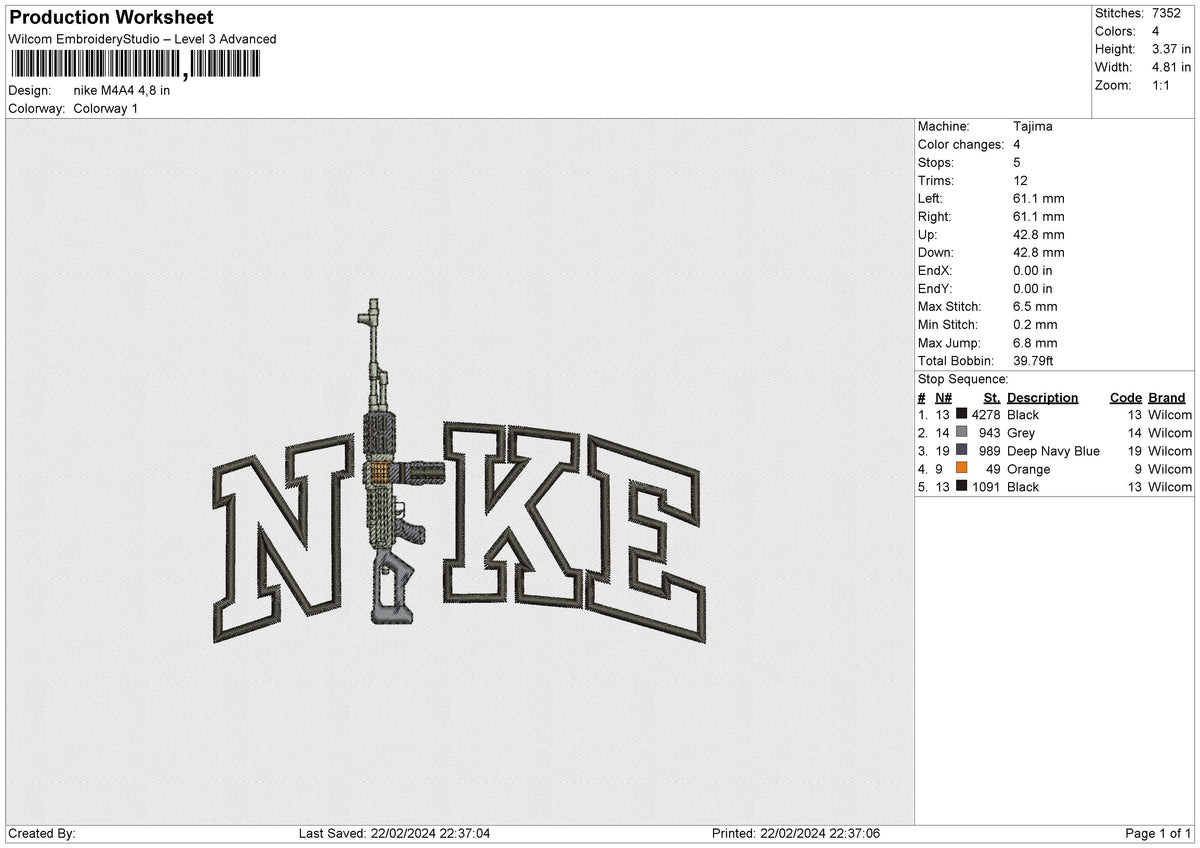Click the 'Deep Navy Blue' description text

(1053, 450)
